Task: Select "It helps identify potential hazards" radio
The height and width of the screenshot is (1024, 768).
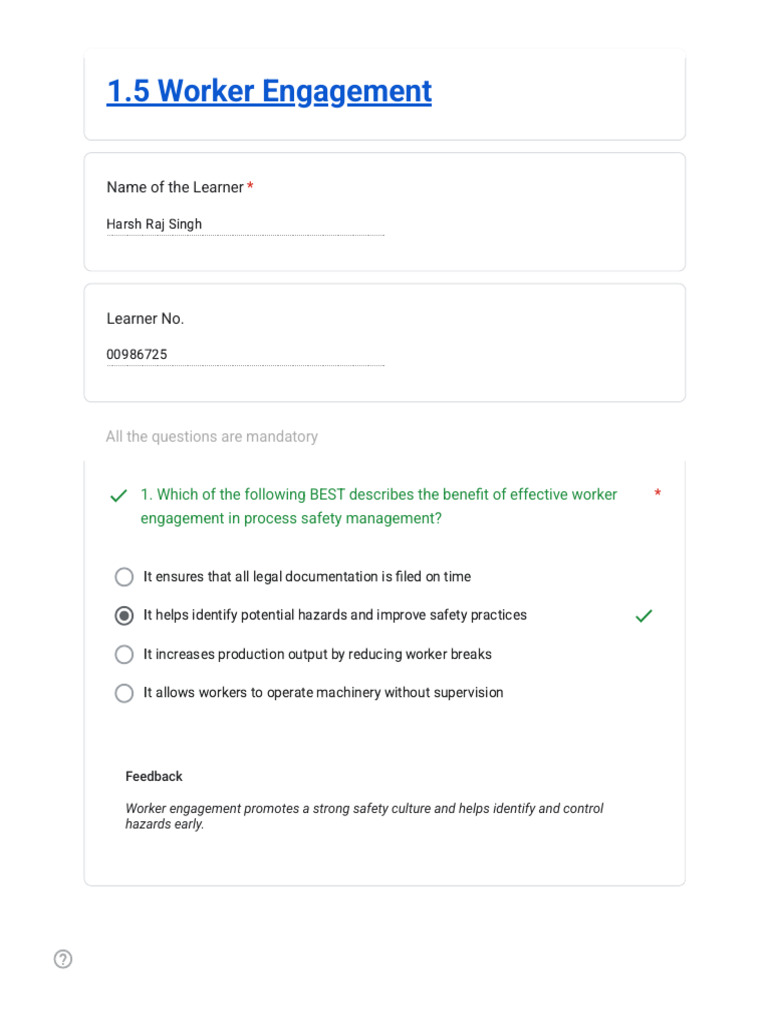Action: pos(124,615)
